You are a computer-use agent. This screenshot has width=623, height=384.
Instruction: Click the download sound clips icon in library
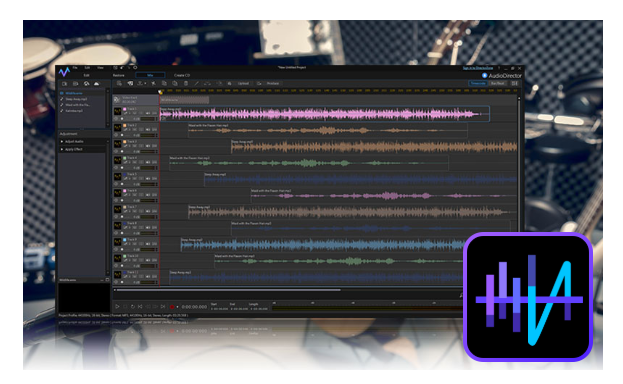pyautogui.click(x=86, y=84)
